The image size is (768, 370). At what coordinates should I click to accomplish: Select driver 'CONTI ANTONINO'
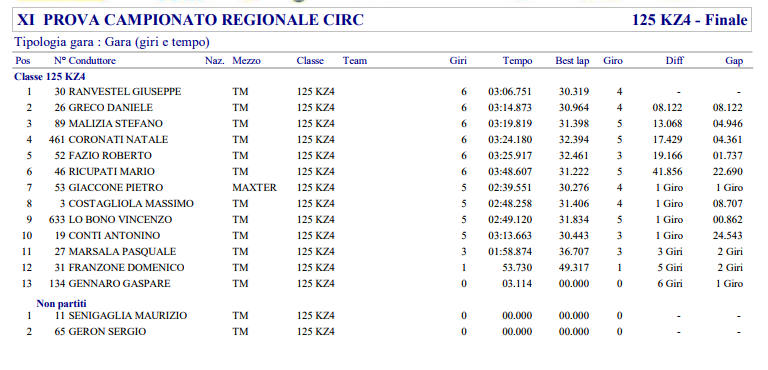(114, 236)
